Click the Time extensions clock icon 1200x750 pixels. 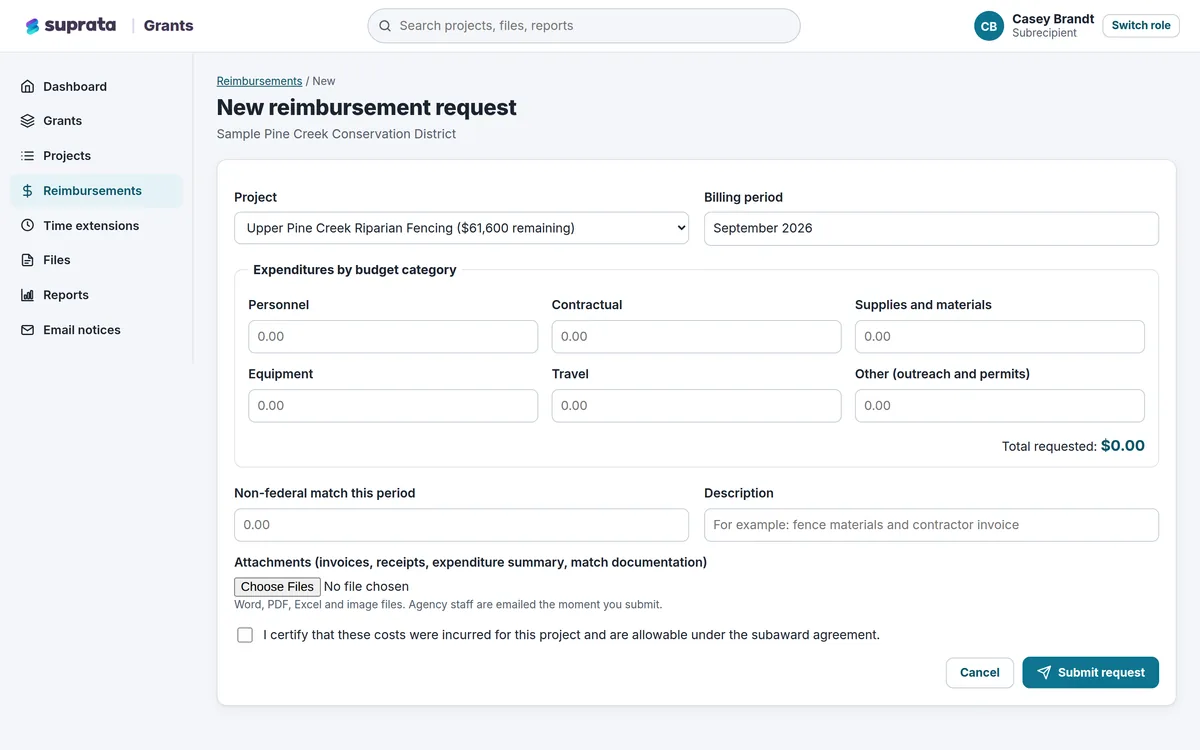coord(27,226)
